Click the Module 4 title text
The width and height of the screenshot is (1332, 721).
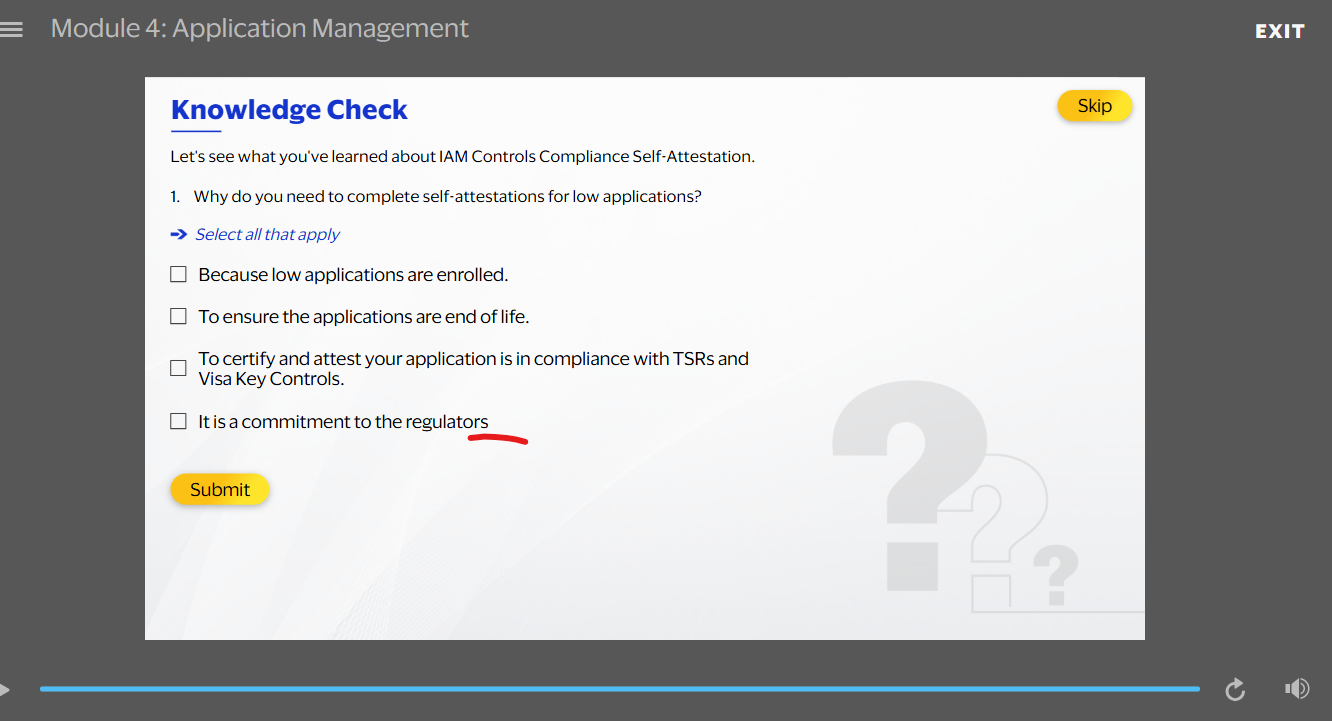[259, 28]
